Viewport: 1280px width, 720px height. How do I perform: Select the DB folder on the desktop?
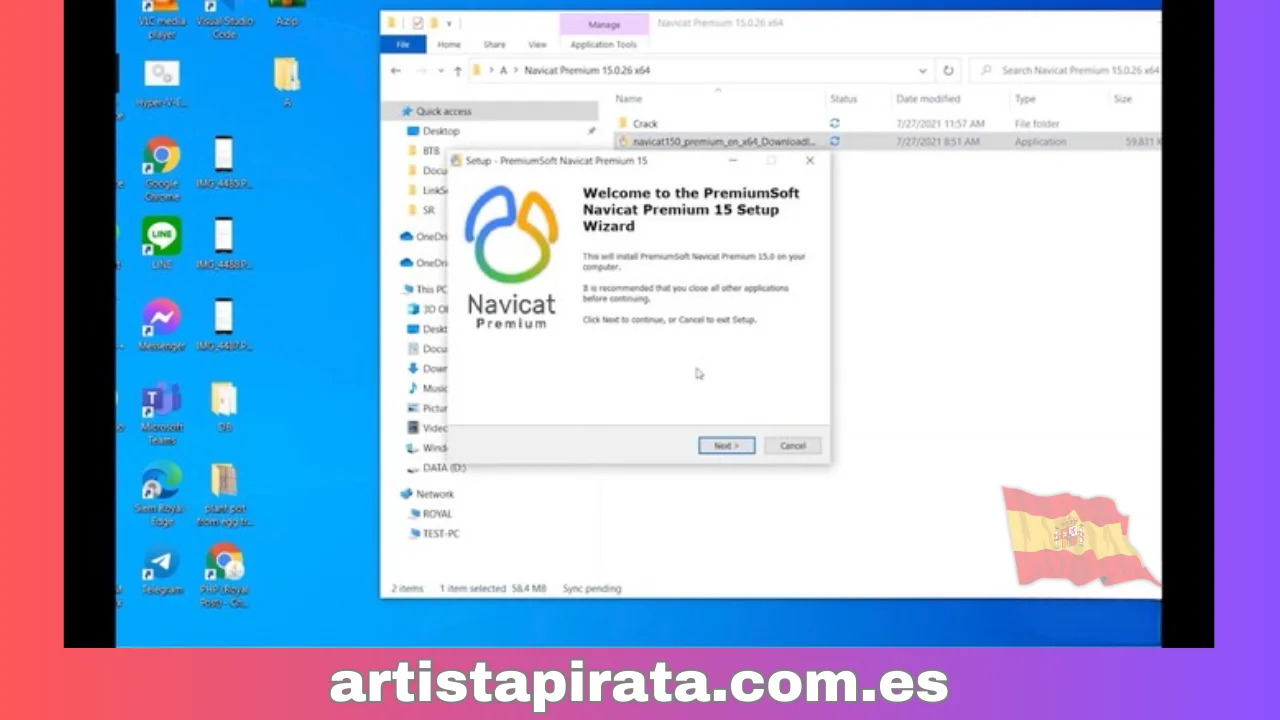[224, 407]
